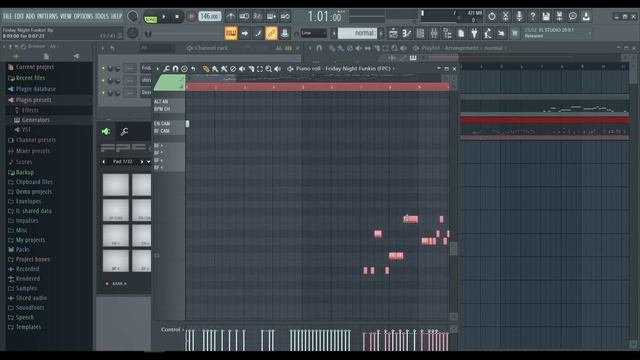Toggle loop recording icon
Viewport: 640px width, 360px height.
tap(285, 16)
